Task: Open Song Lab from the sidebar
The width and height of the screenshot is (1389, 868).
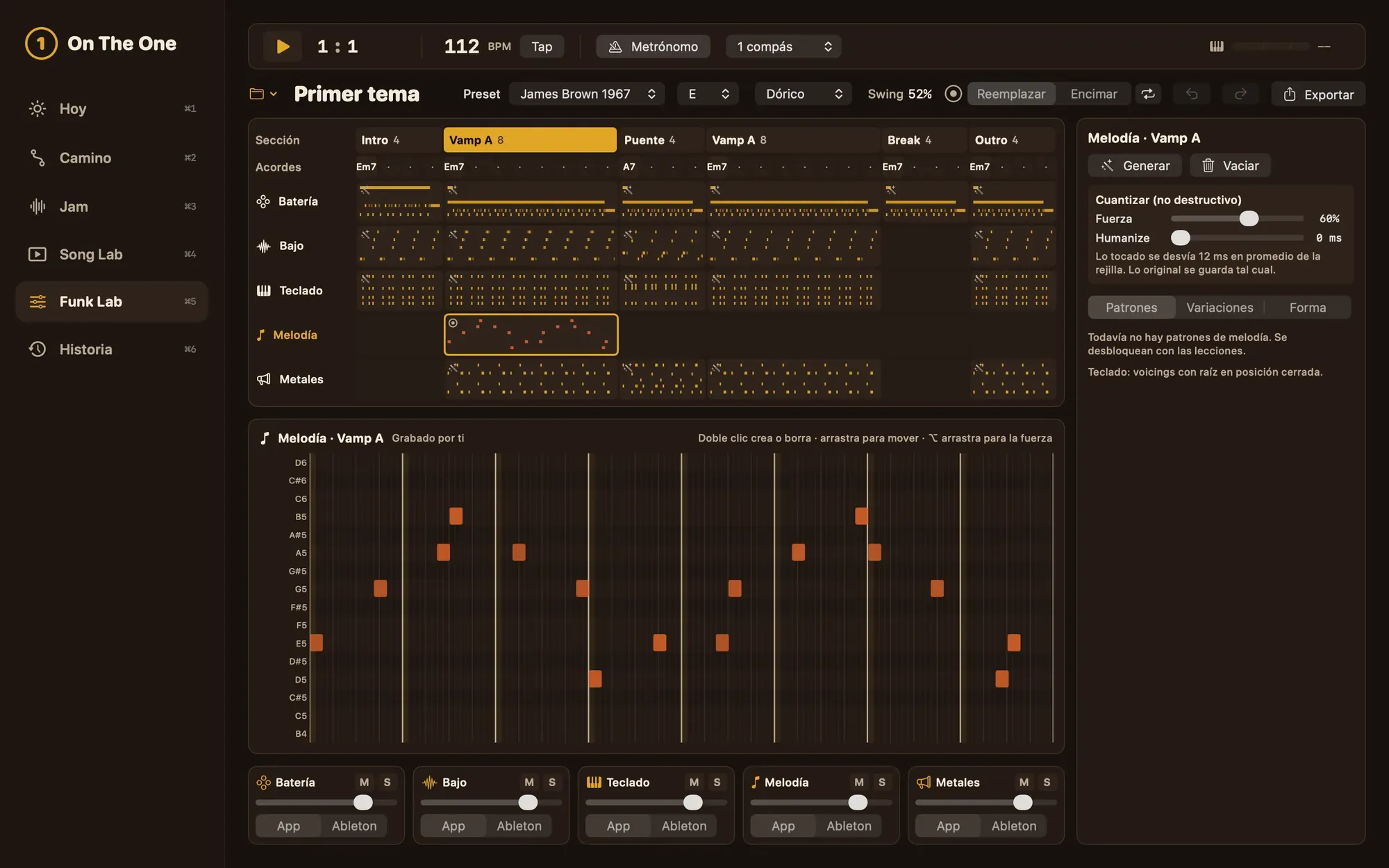Action: point(112,254)
